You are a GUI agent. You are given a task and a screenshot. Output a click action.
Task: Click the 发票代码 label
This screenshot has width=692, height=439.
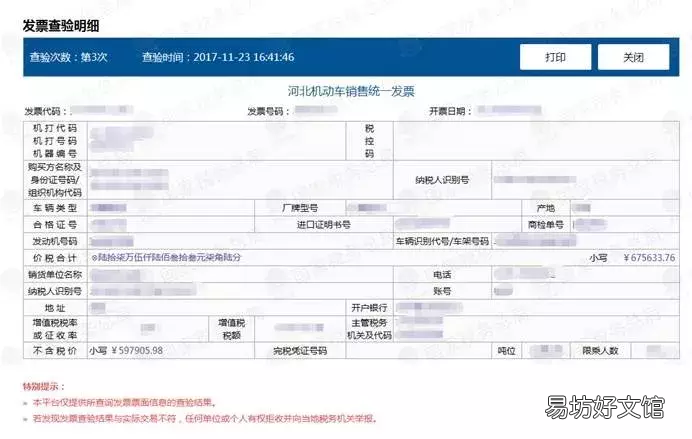click(x=46, y=111)
